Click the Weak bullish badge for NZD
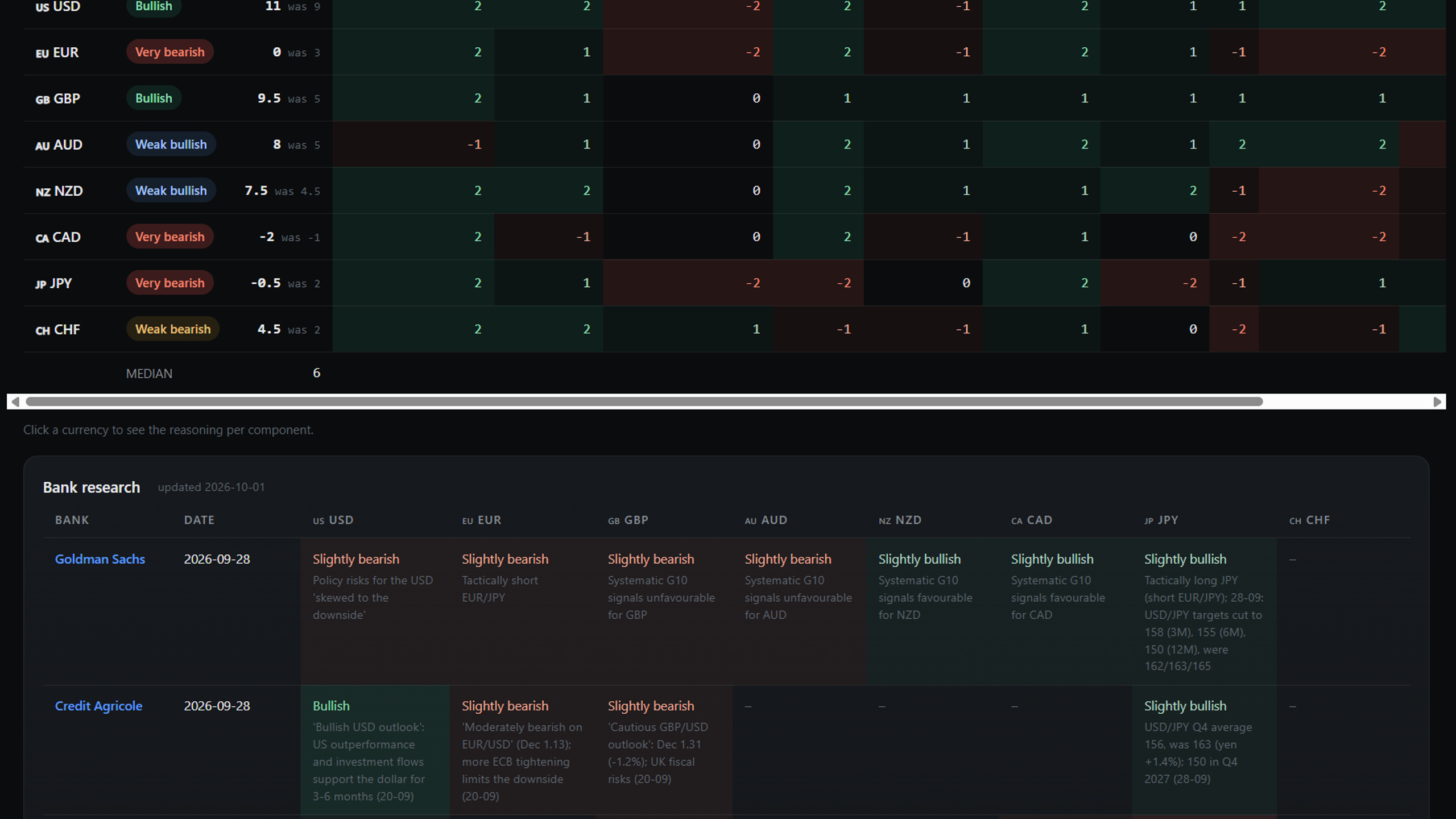The image size is (1456, 819). click(171, 191)
